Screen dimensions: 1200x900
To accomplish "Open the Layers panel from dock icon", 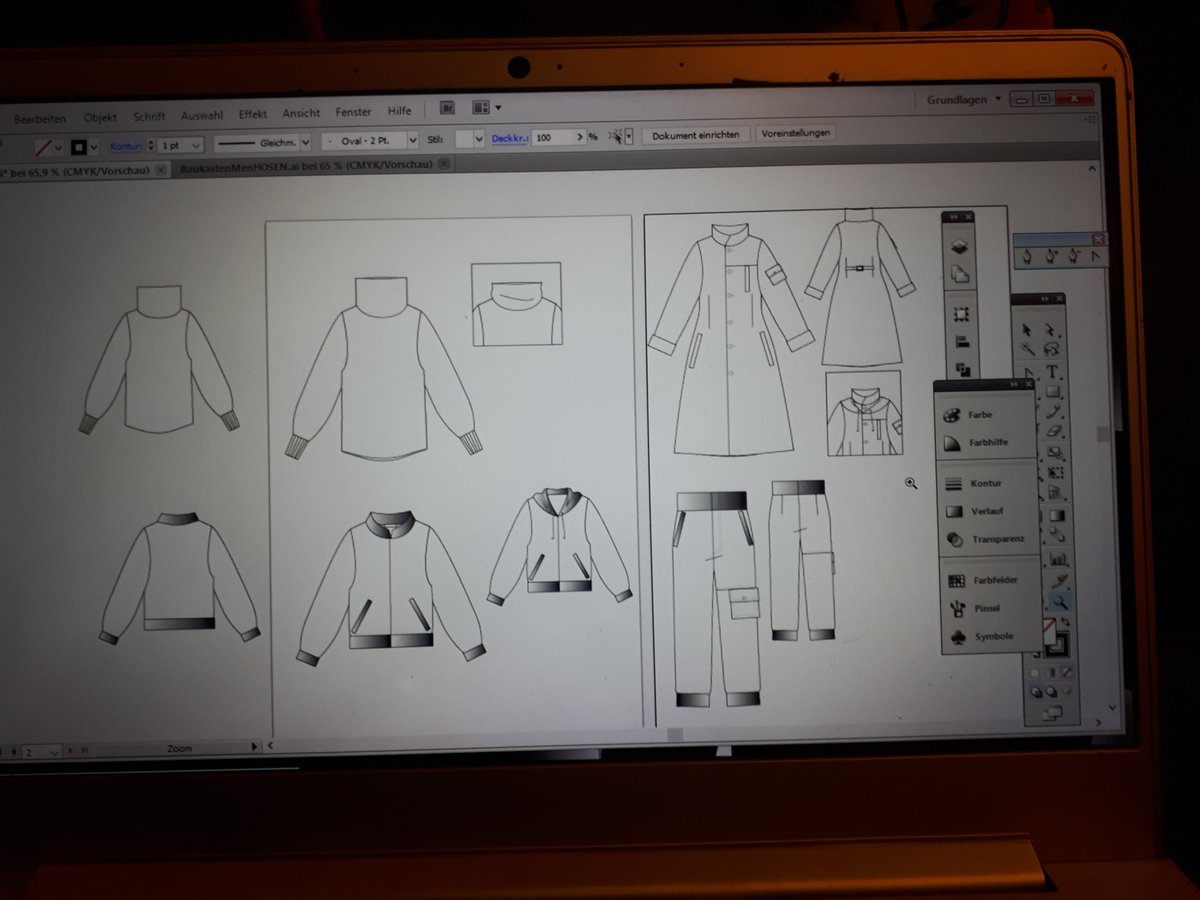I will (960, 247).
